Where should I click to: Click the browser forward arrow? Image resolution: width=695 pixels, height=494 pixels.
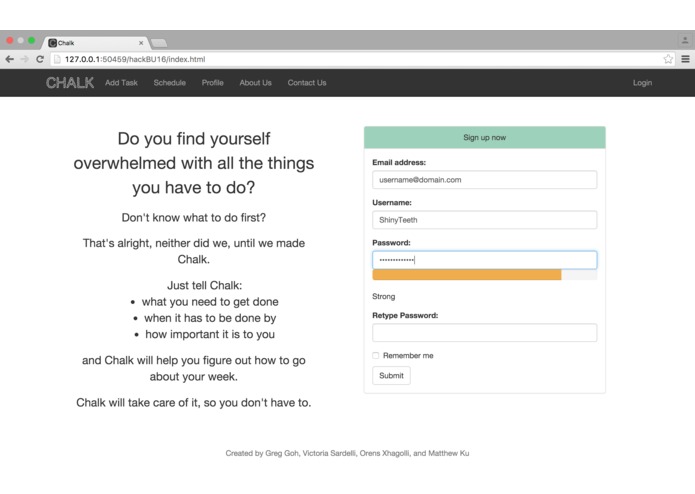pyautogui.click(x=25, y=59)
